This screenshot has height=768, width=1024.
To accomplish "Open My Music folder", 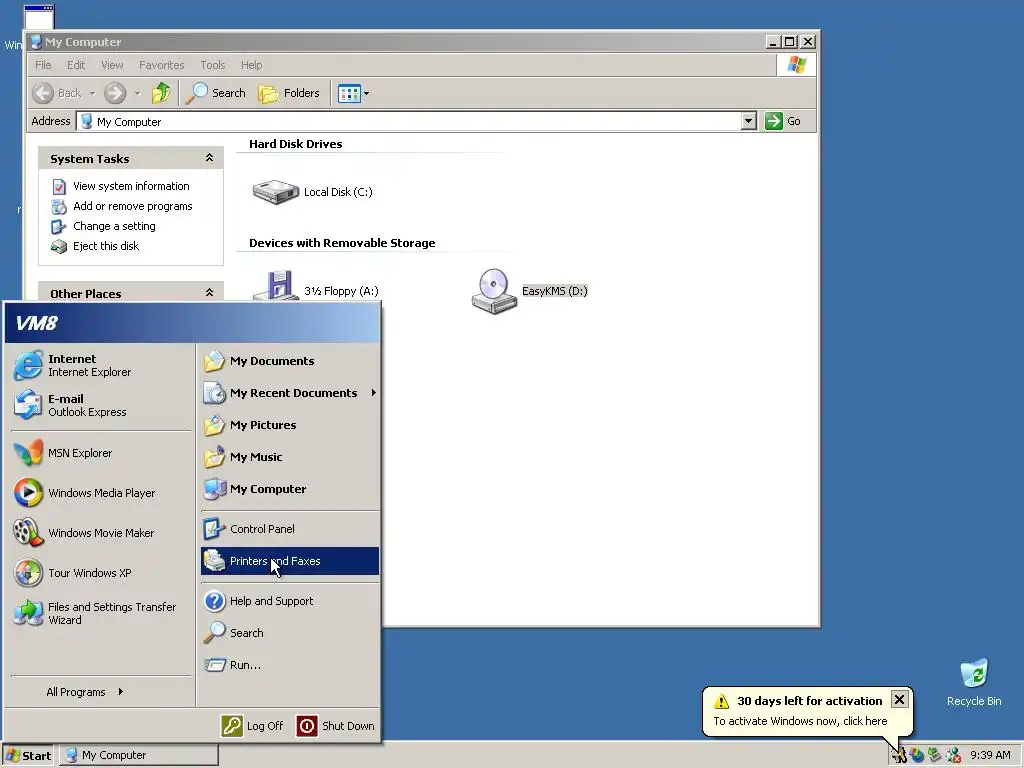I will pos(289,457).
